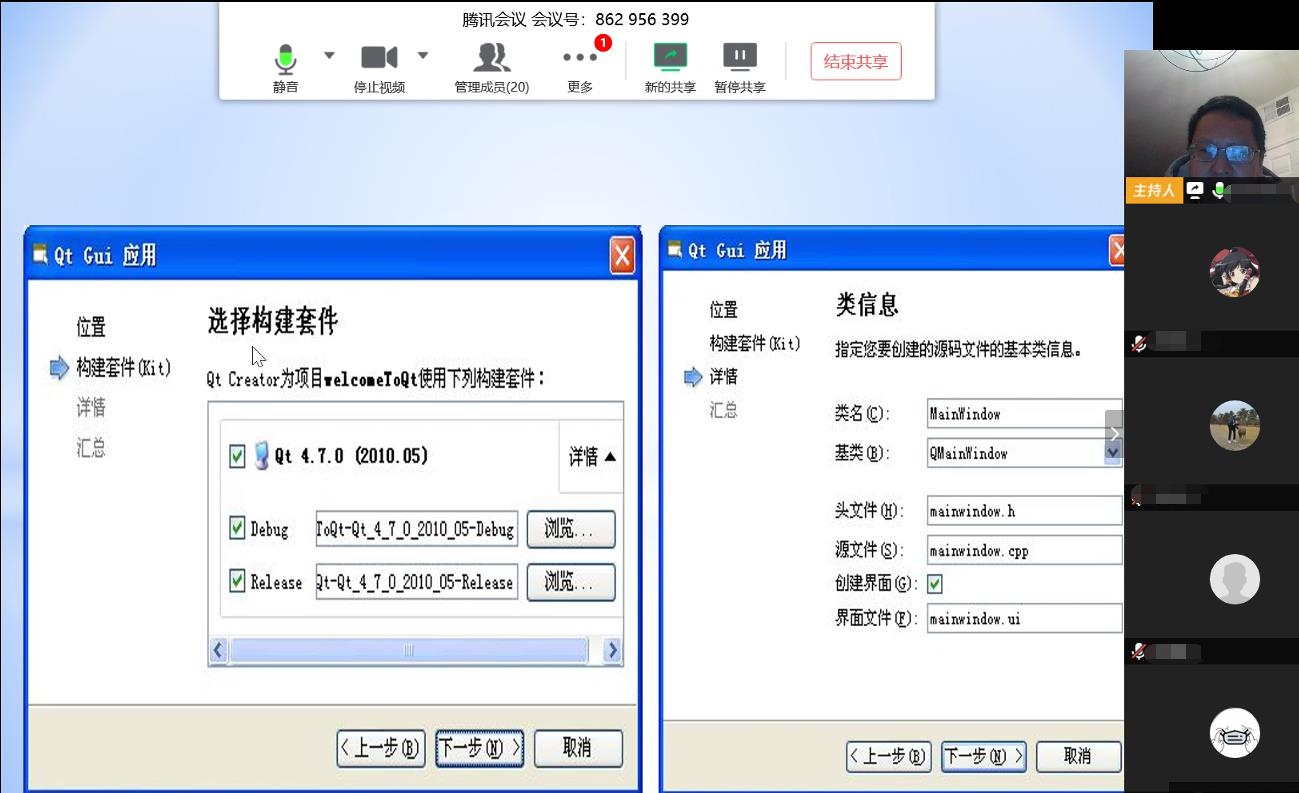1299x793 pixels.
Task: Click Browse for the Debug build path
Action: tap(570, 529)
